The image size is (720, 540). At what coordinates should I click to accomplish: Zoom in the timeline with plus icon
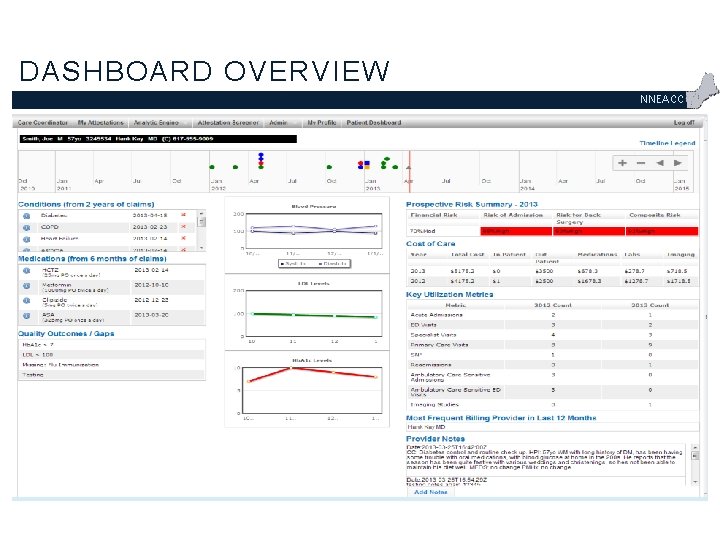622,163
